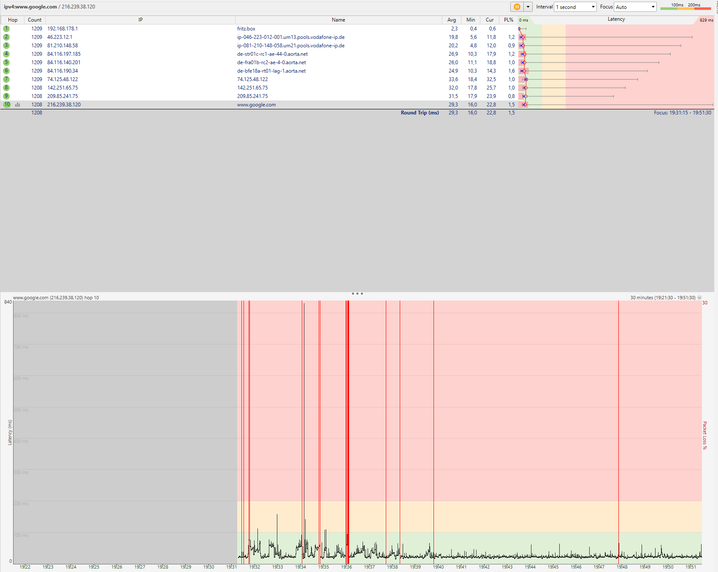The height and width of the screenshot is (572, 718).
Task: Click the de-bfe18a-rt01-lag-1.aorta.net name
Action: click(271, 71)
